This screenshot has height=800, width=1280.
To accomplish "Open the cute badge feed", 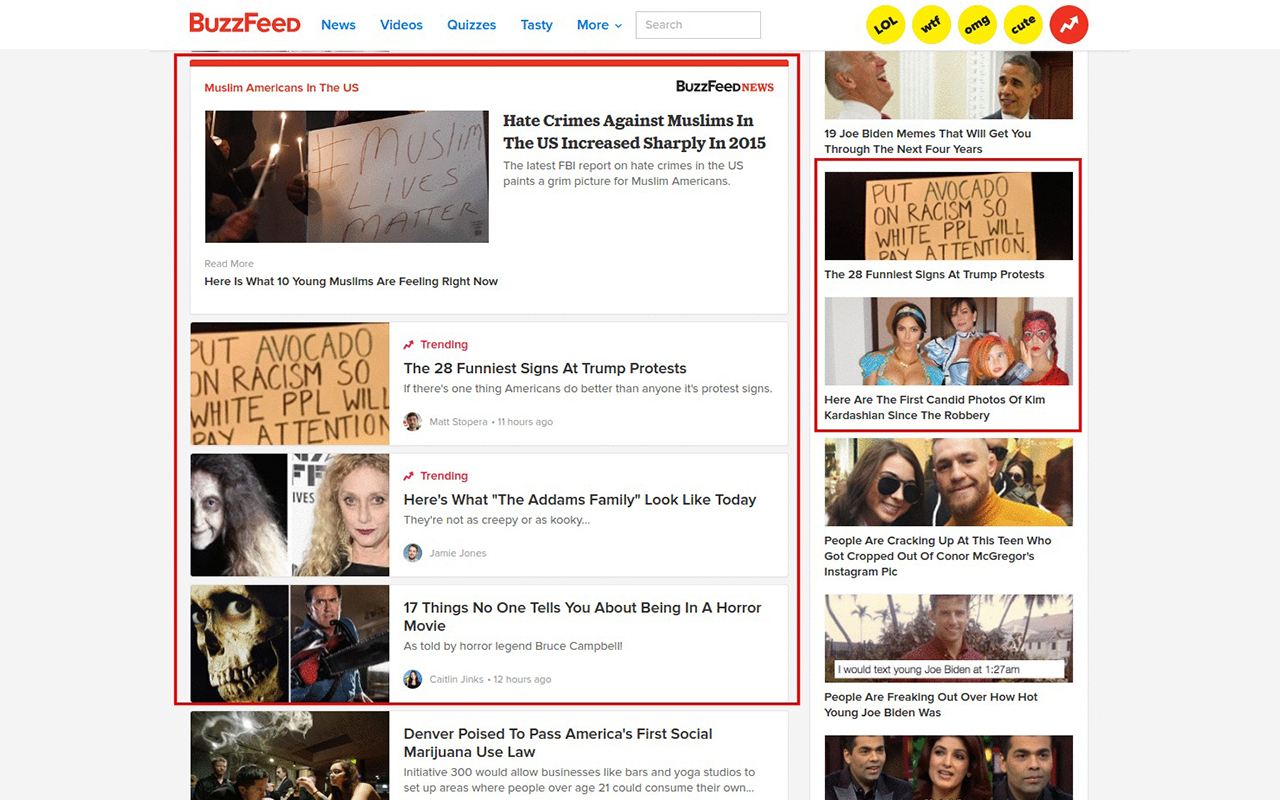I will 1023,25.
